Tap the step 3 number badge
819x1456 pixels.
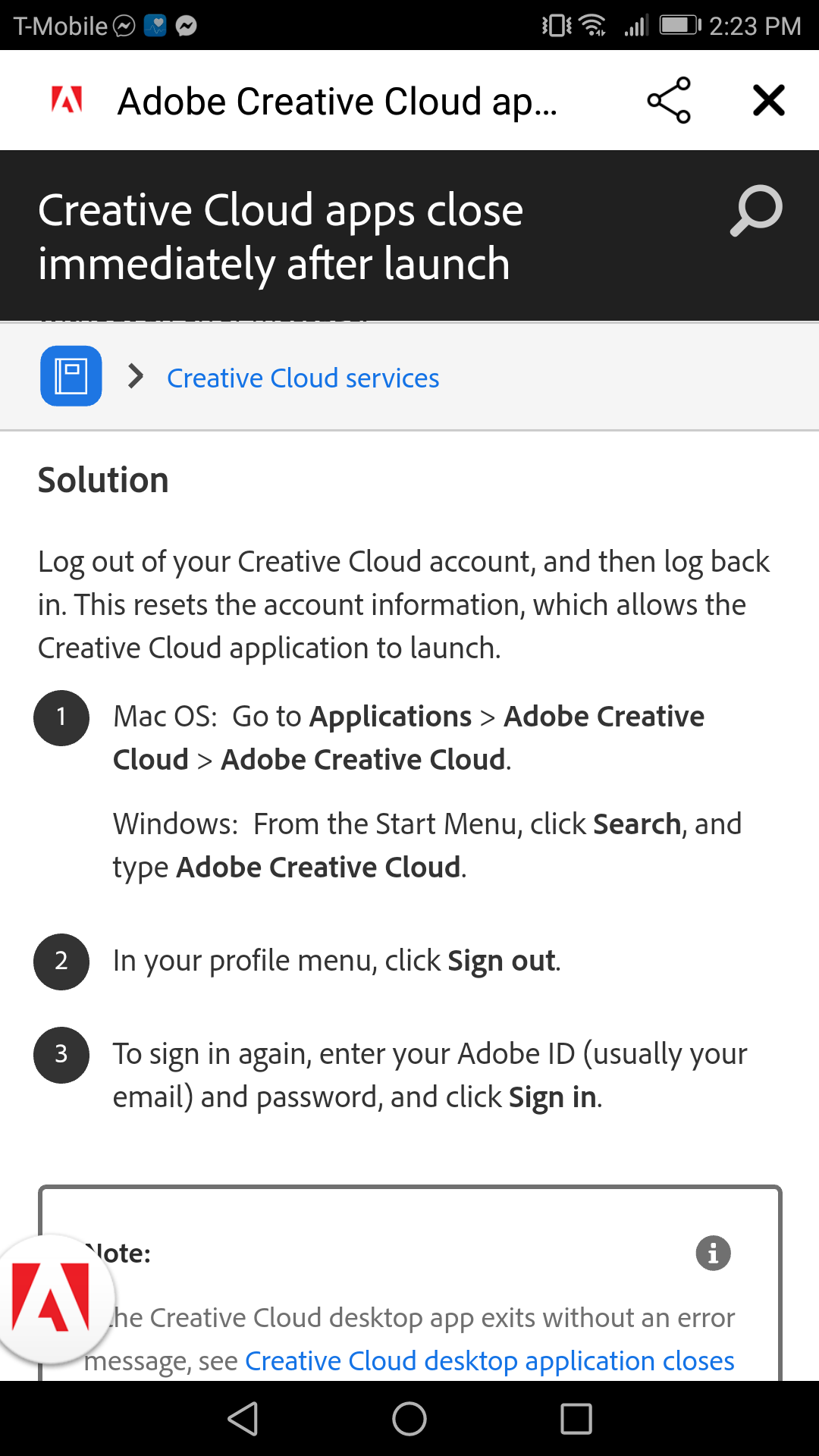pyautogui.click(x=61, y=1054)
